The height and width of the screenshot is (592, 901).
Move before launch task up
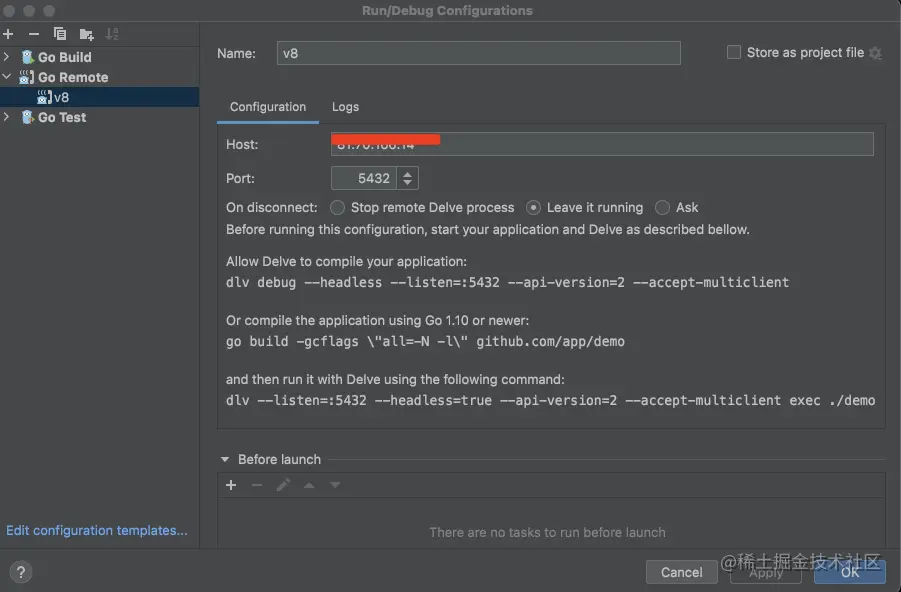point(309,485)
